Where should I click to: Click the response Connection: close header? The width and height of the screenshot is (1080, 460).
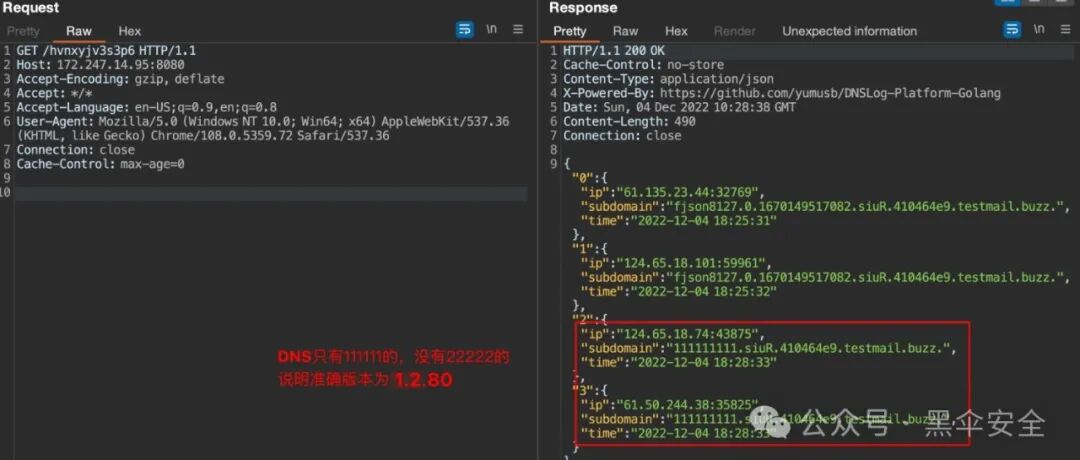pos(622,136)
